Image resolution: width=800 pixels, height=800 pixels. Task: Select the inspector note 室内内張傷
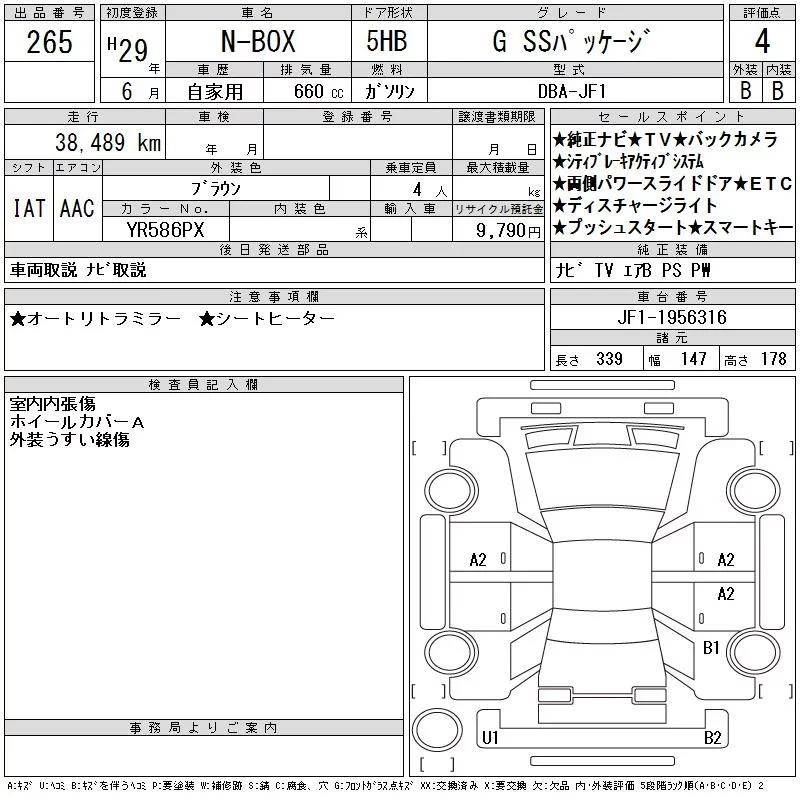point(53,404)
